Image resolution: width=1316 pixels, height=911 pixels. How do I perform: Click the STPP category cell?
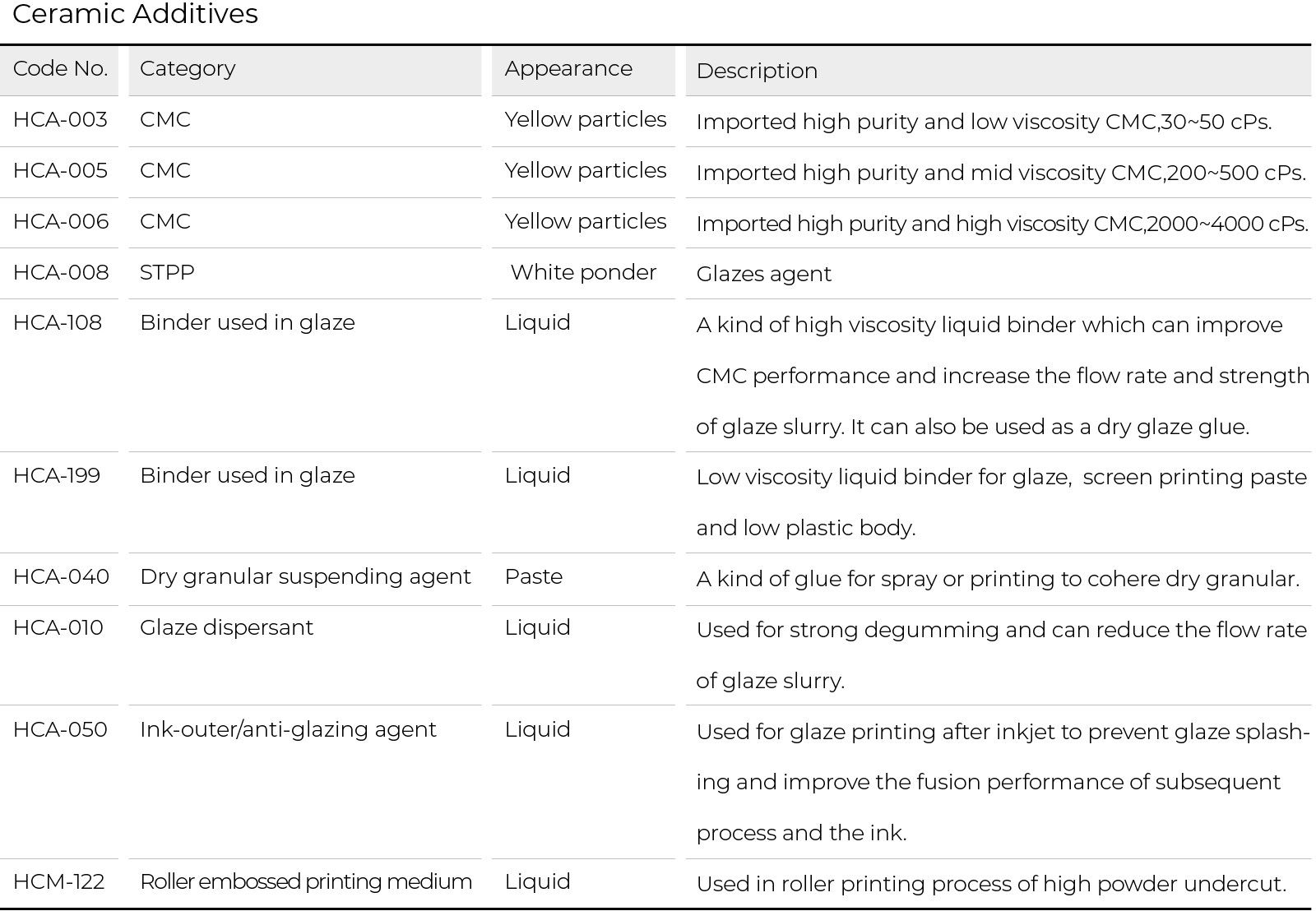[x=167, y=273]
